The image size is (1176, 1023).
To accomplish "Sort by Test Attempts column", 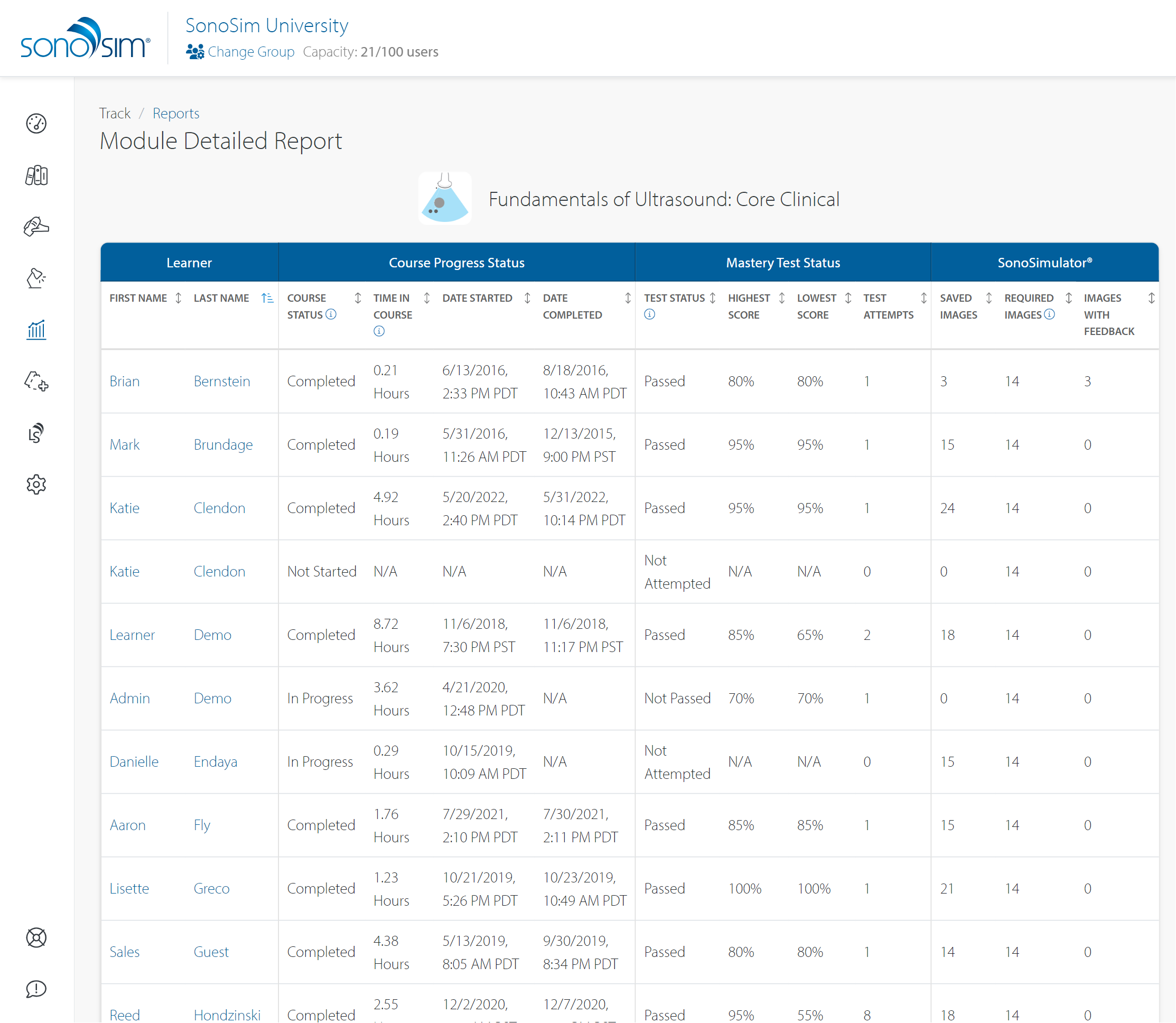I will (x=924, y=298).
